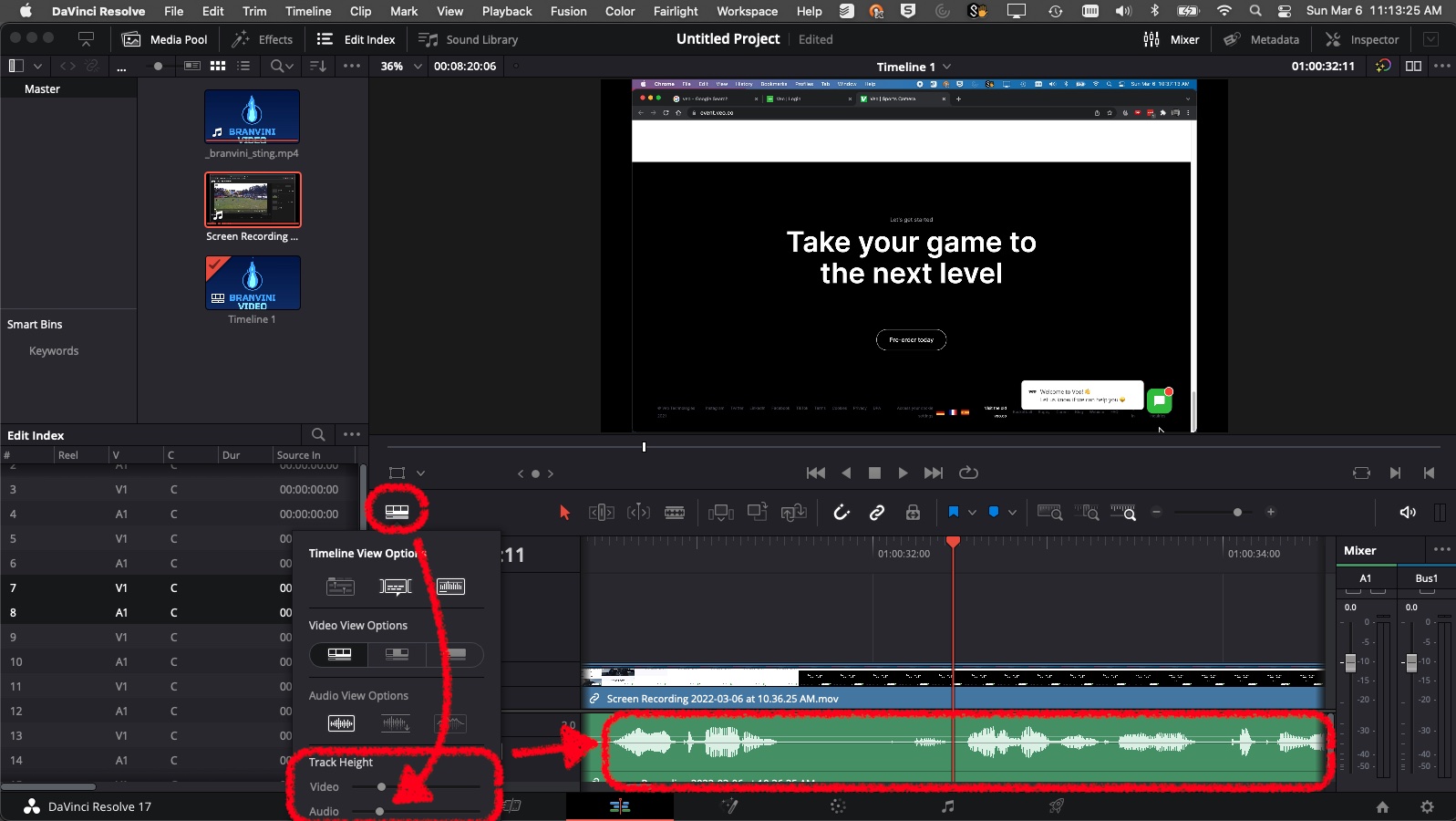
Task: Play the timeline forward
Action: pyautogui.click(x=903, y=473)
